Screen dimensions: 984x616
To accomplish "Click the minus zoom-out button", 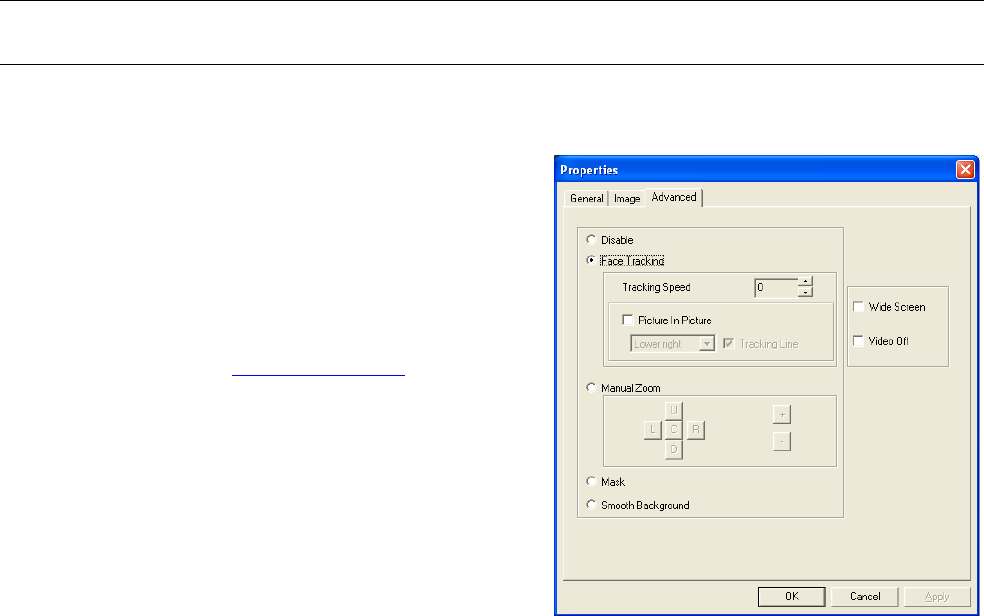I will (x=782, y=442).
